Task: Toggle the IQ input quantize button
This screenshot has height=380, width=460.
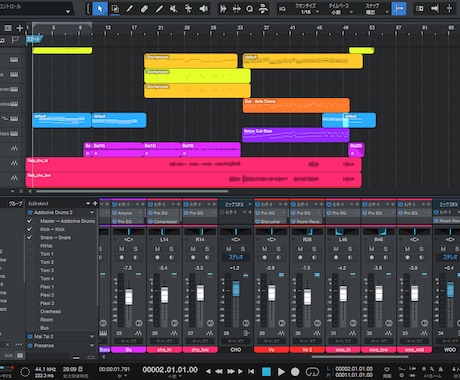Action: coord(282,9)
